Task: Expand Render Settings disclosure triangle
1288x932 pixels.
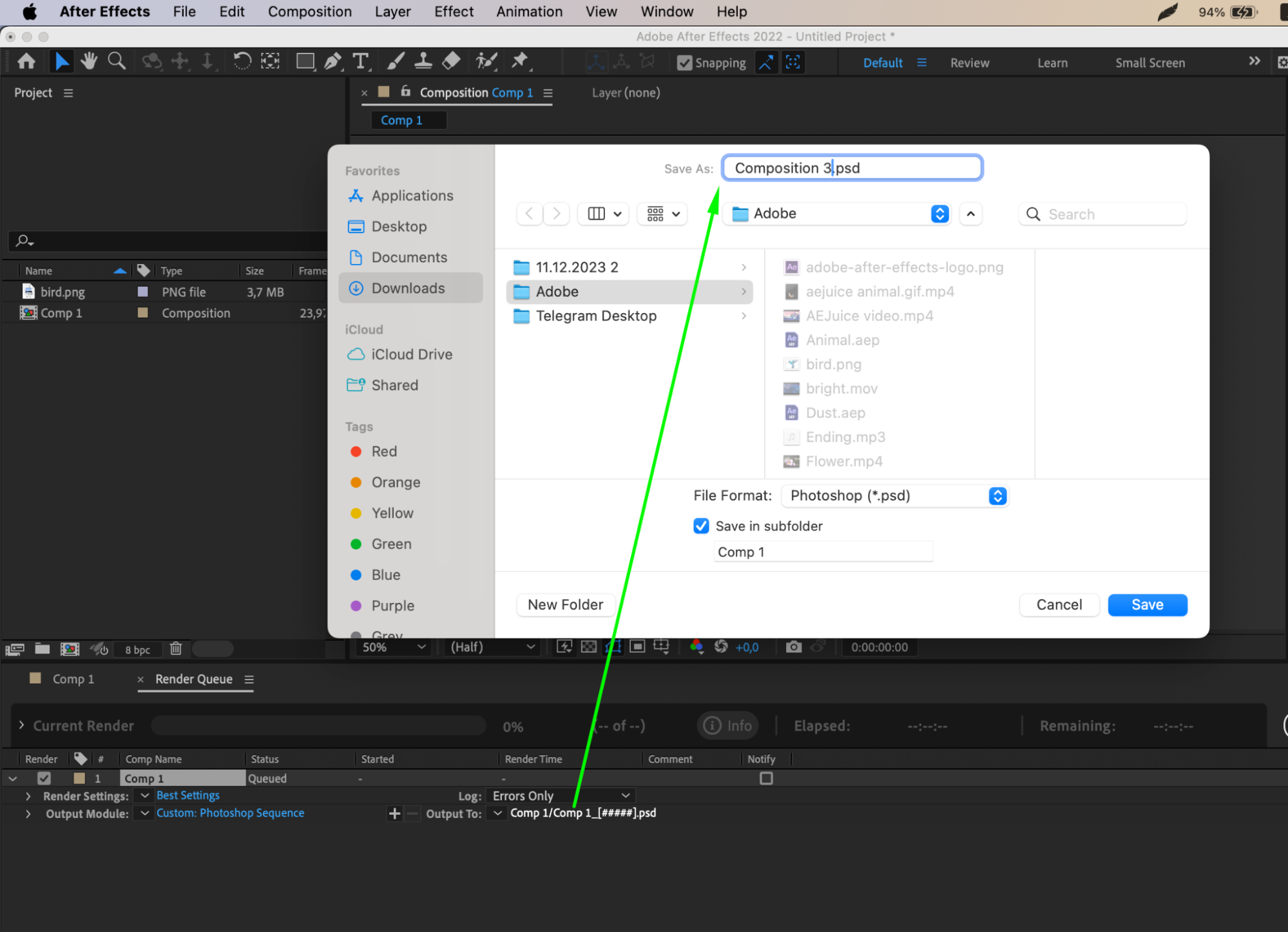Action: point(28,796)
